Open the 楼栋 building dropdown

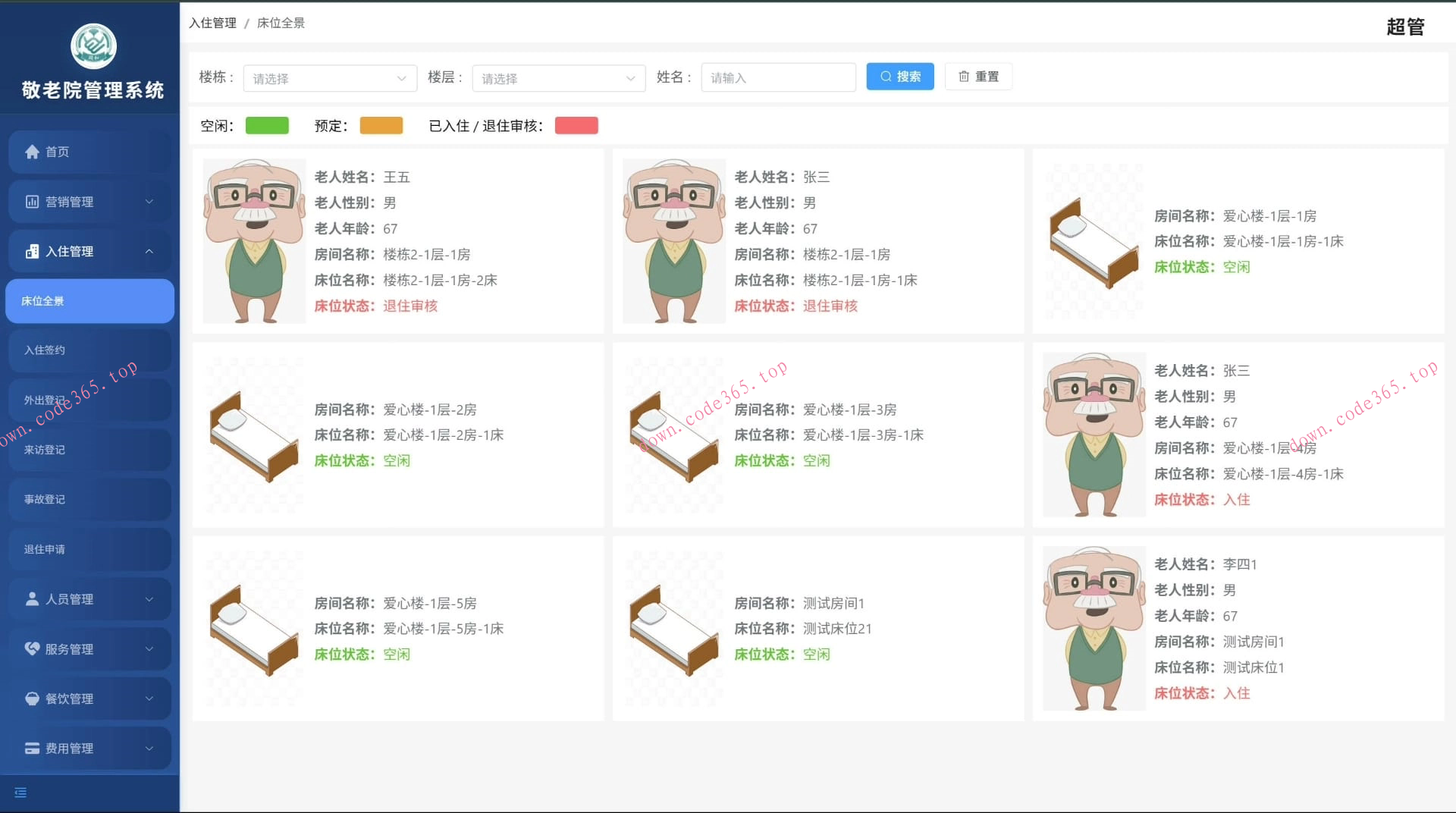point(330,78)
